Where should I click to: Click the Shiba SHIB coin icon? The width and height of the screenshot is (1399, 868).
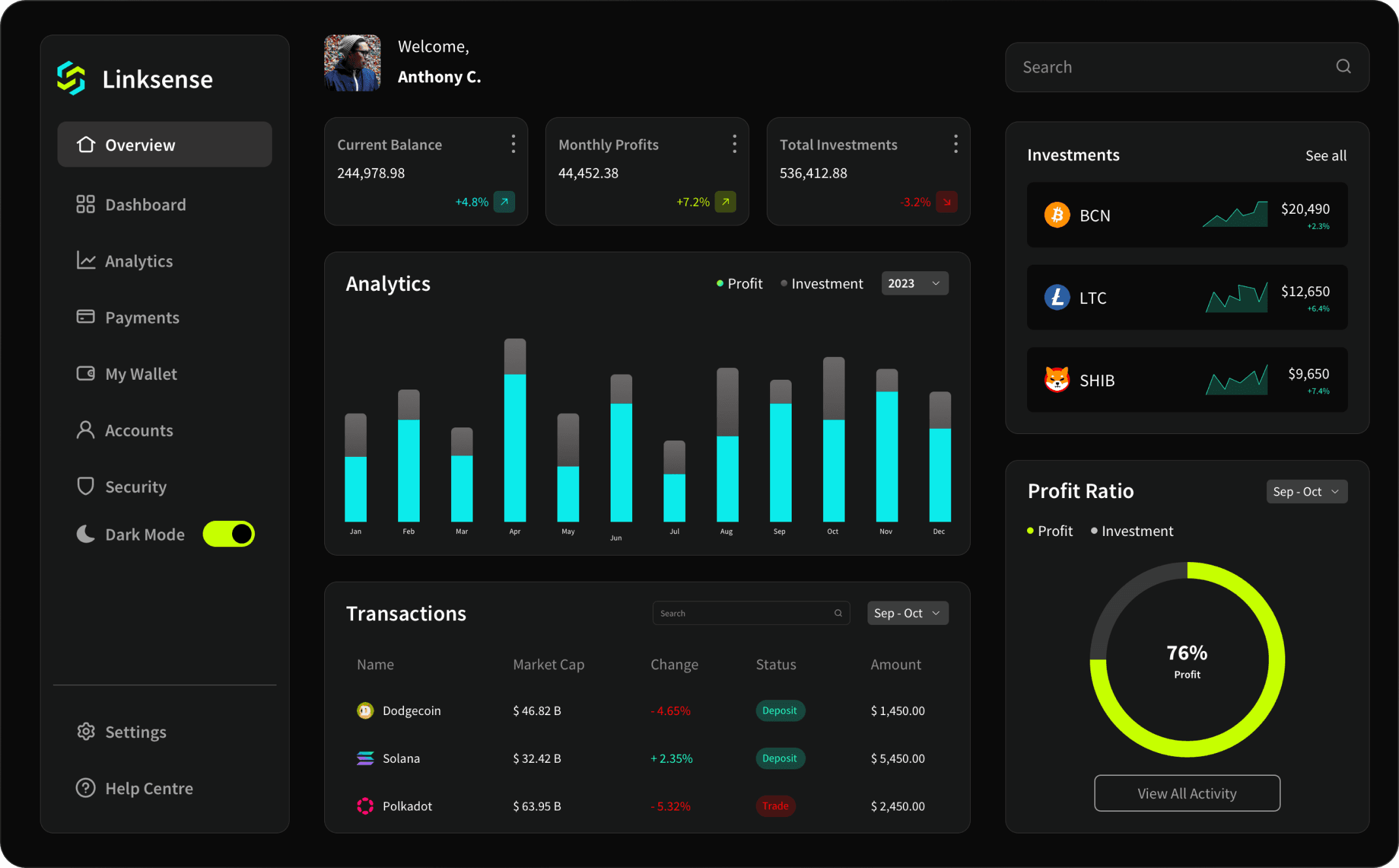[1056, 380]
